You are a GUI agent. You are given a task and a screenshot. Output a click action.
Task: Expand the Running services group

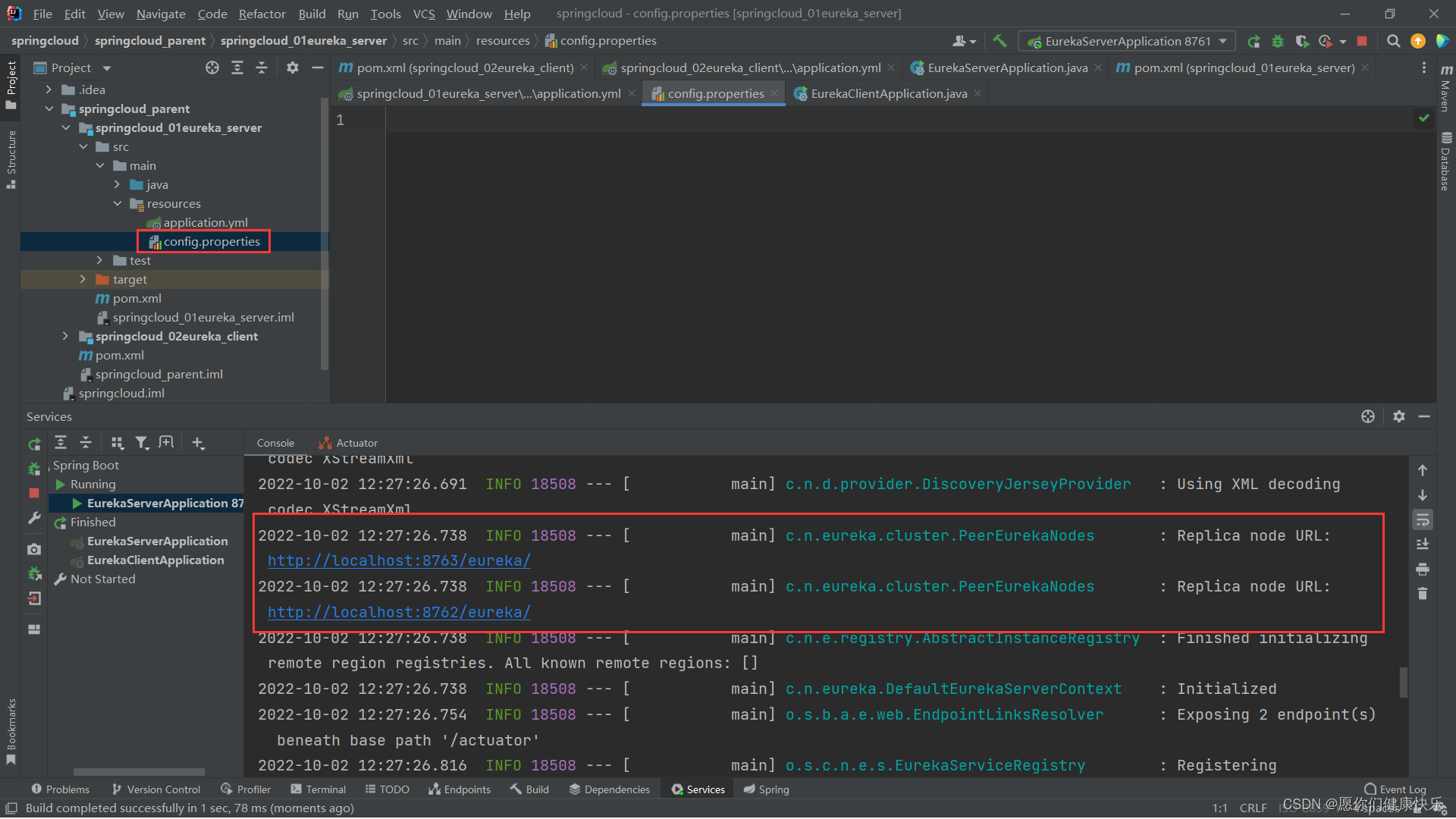pos(92,484)
